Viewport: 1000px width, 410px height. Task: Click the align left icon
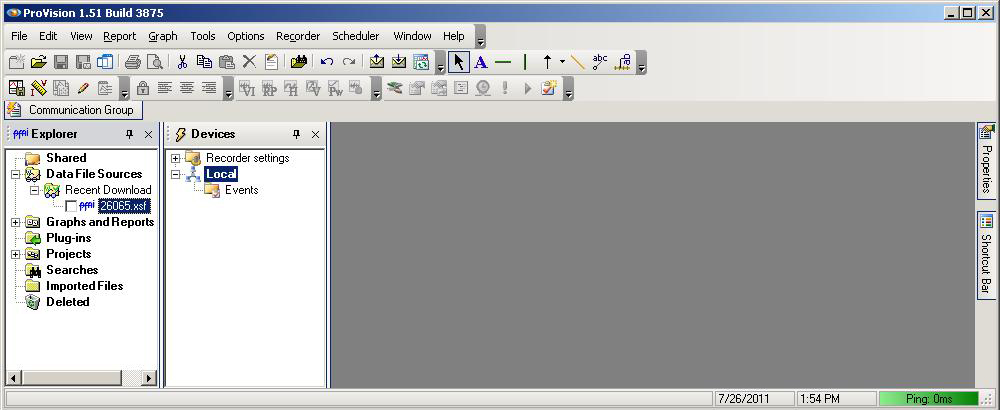165,88
